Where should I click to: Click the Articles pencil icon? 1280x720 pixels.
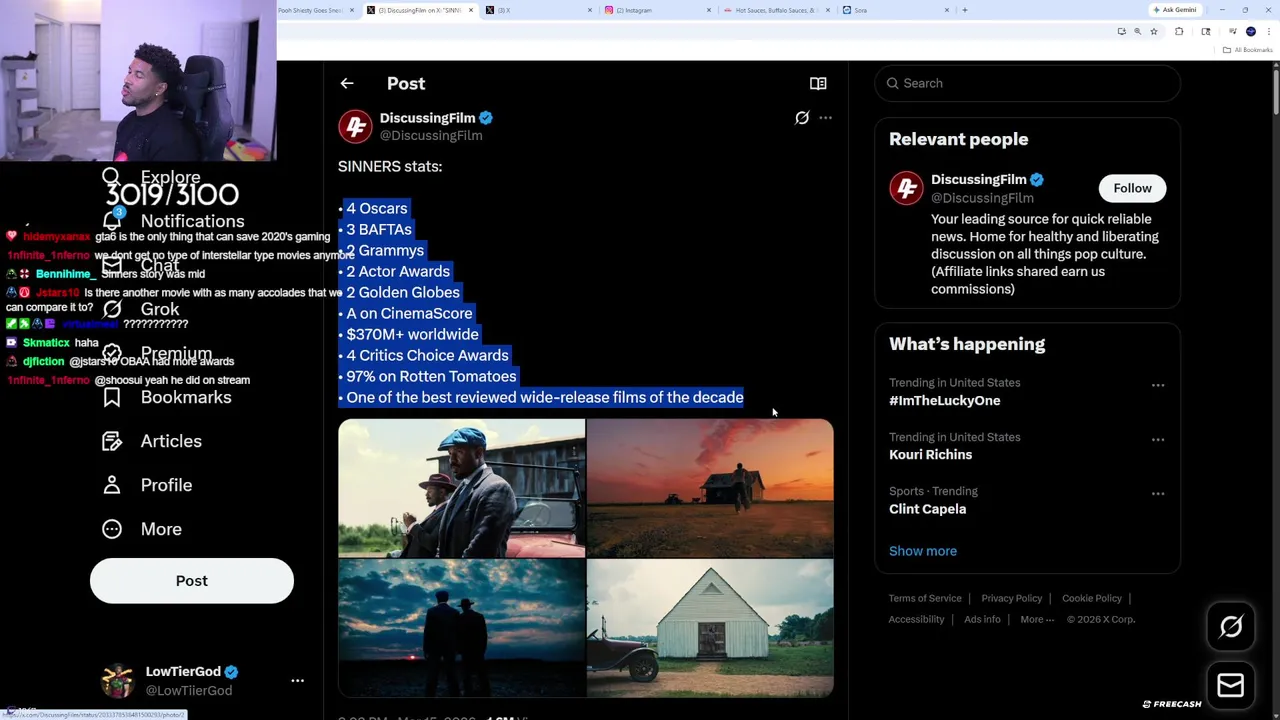pyautogui.click(x=112, y=441)
